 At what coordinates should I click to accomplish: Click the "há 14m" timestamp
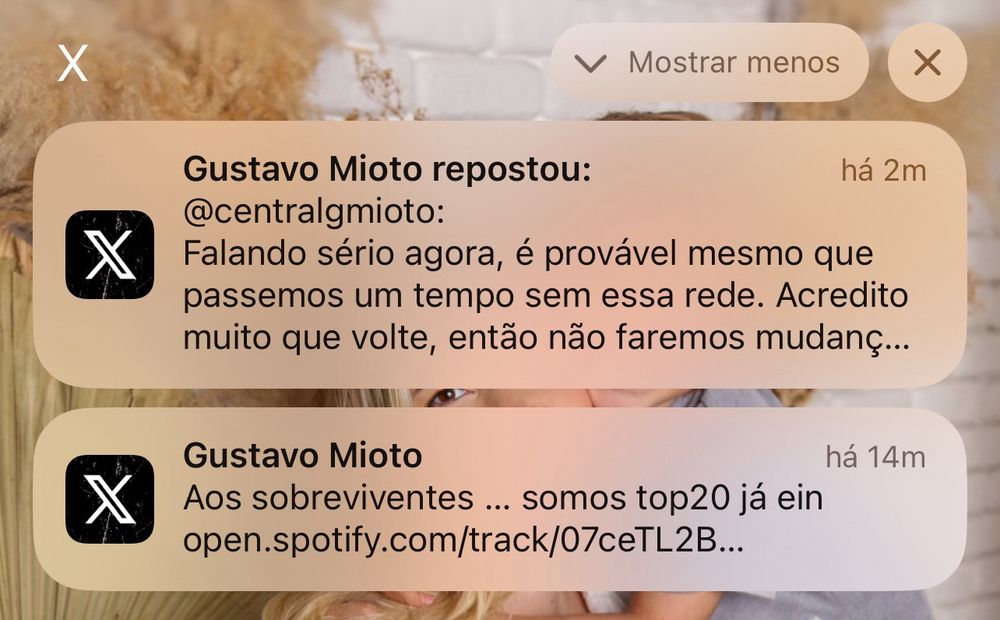876,457
